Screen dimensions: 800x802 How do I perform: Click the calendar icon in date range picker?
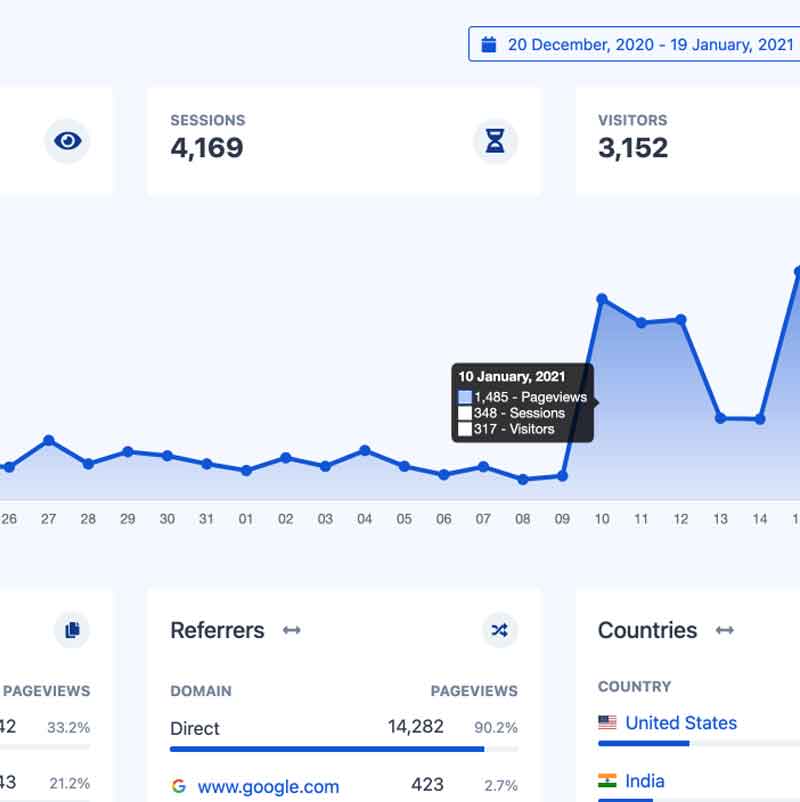(489, 44)
